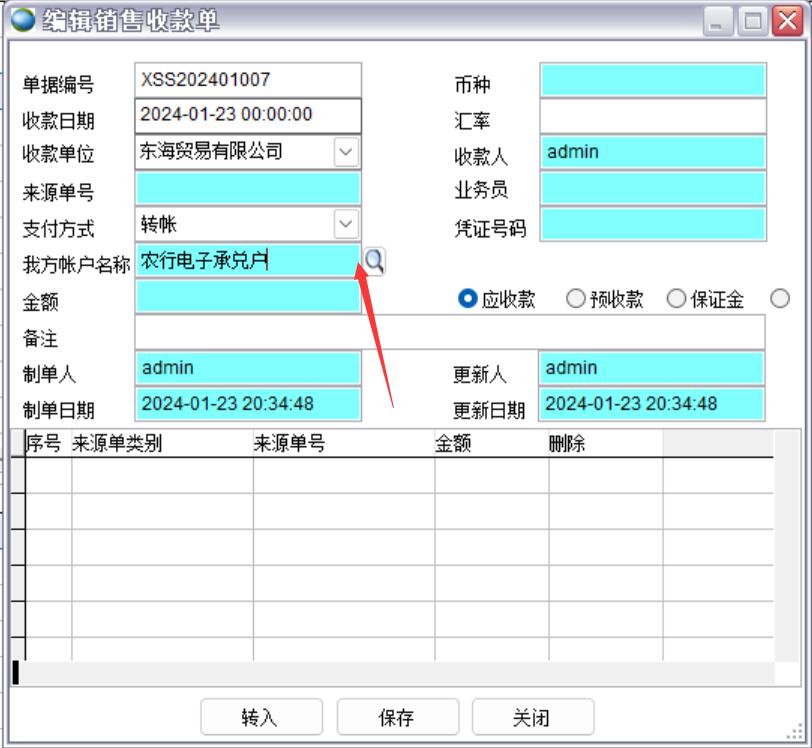
Task: Click the 币种 currency field
Action: pos(653,80)
